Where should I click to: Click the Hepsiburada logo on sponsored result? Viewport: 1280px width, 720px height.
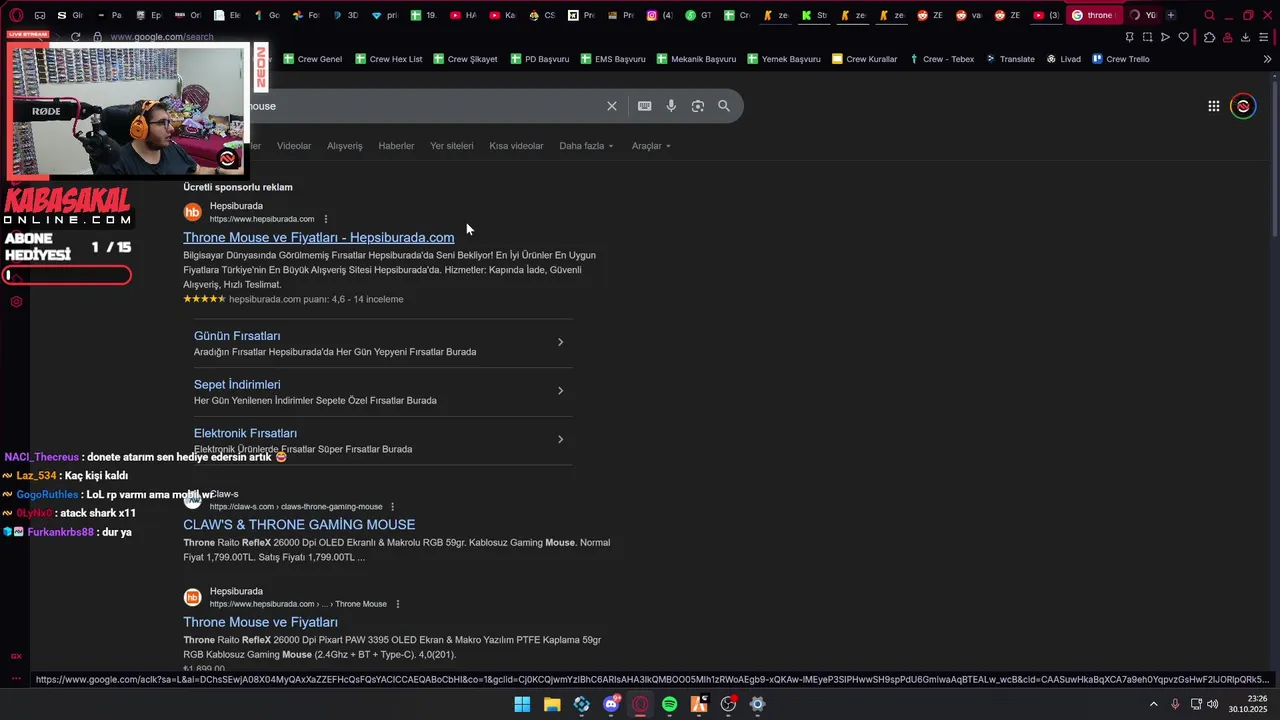tap(192, 212)
